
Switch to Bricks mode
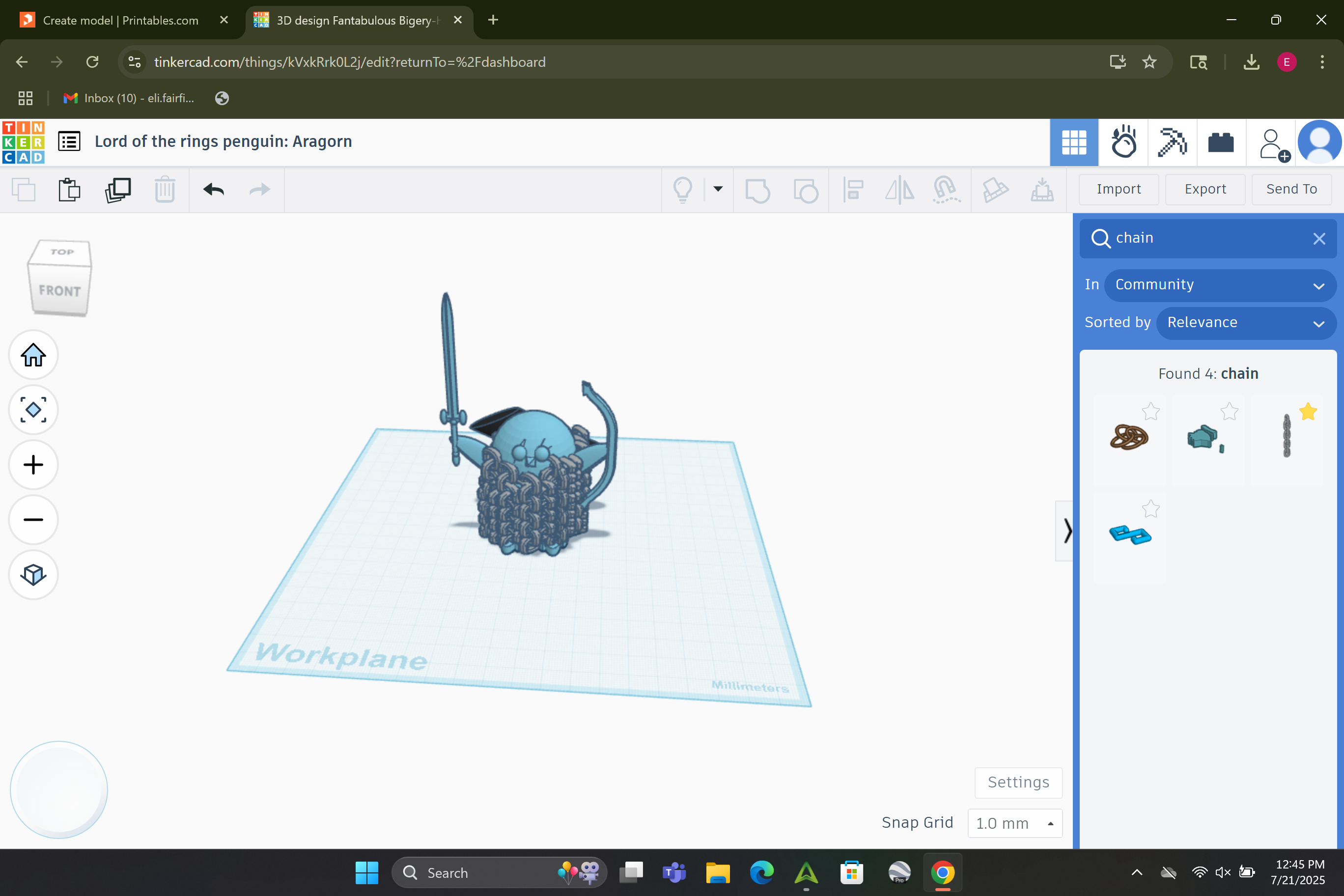point(1221,142)
